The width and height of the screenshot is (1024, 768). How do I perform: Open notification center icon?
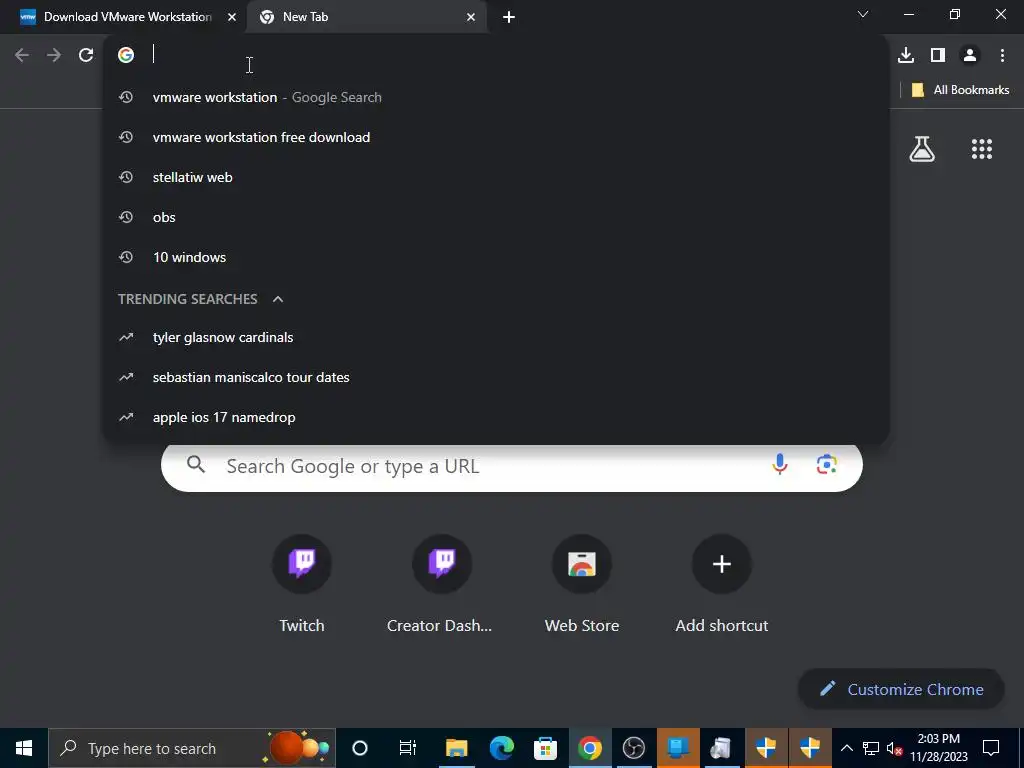click(991, 748)
